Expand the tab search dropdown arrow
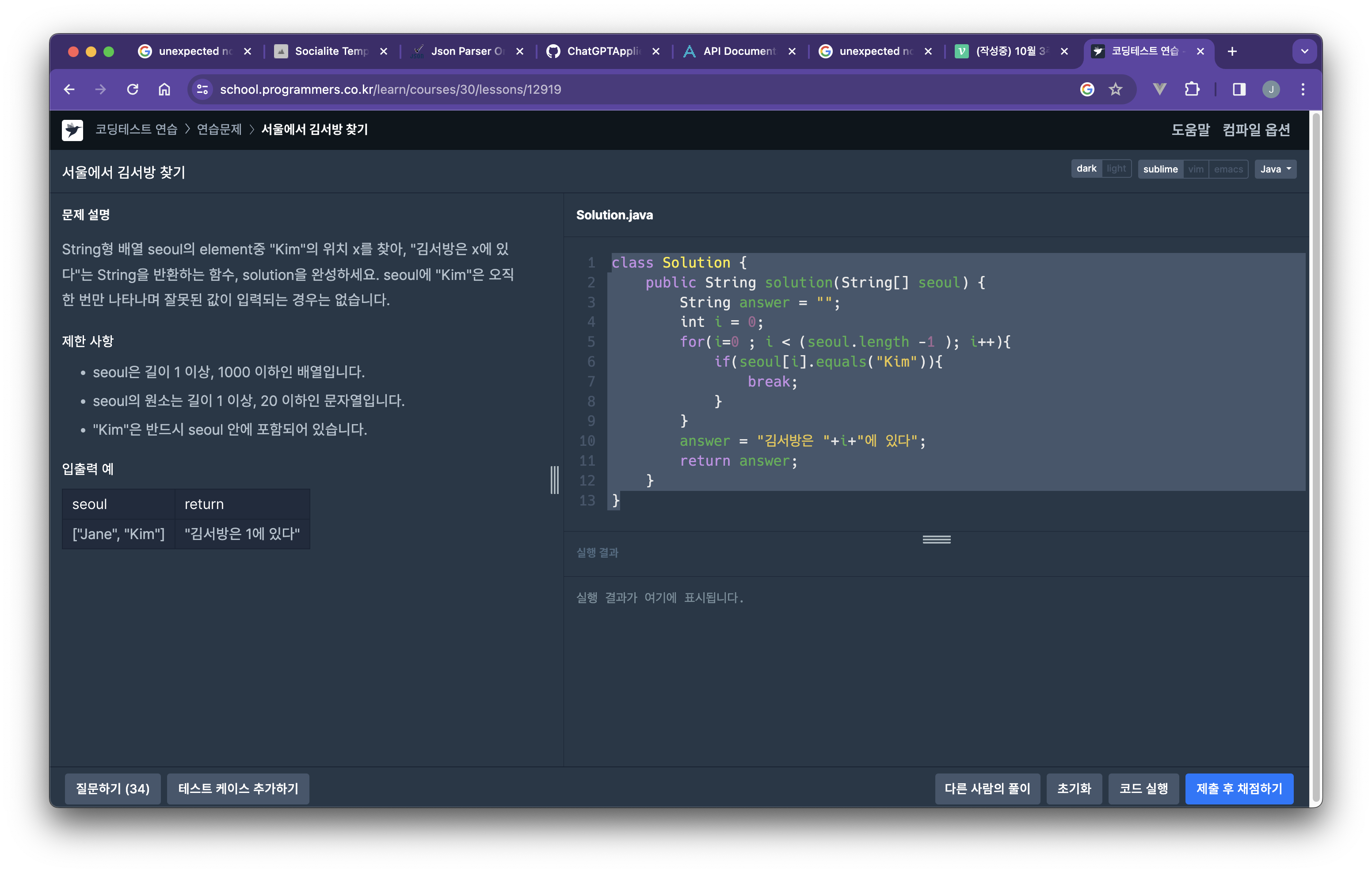Image resolution: width=1372 pixels, height=873 pixels. pyautogui.click(x=1304, y=51)
